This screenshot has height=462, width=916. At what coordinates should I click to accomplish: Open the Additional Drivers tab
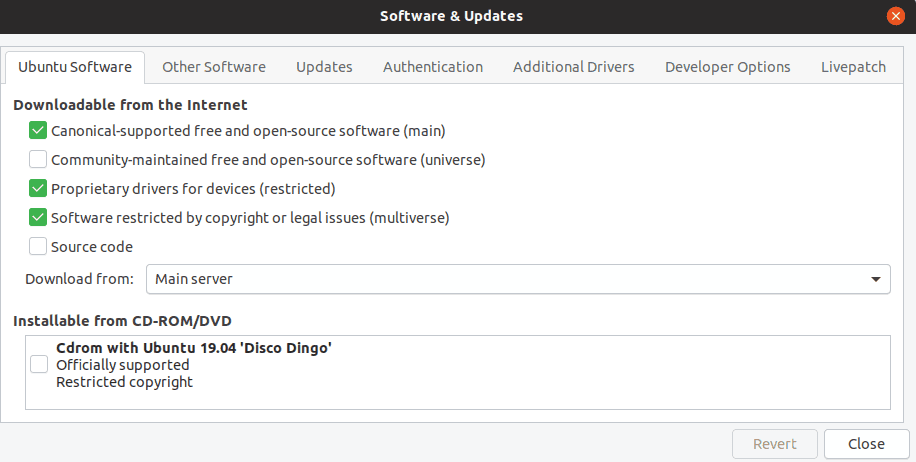pos(573,67)
